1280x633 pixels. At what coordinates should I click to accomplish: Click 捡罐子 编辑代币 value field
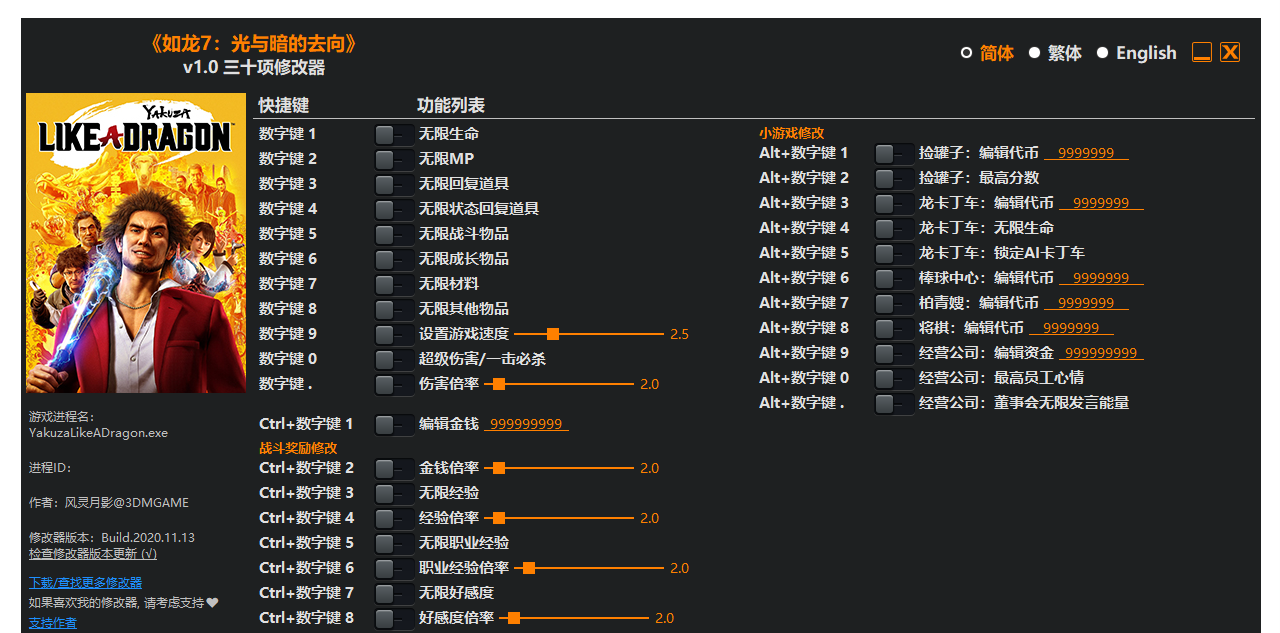pyautogui.click(x=1087, y=153)
